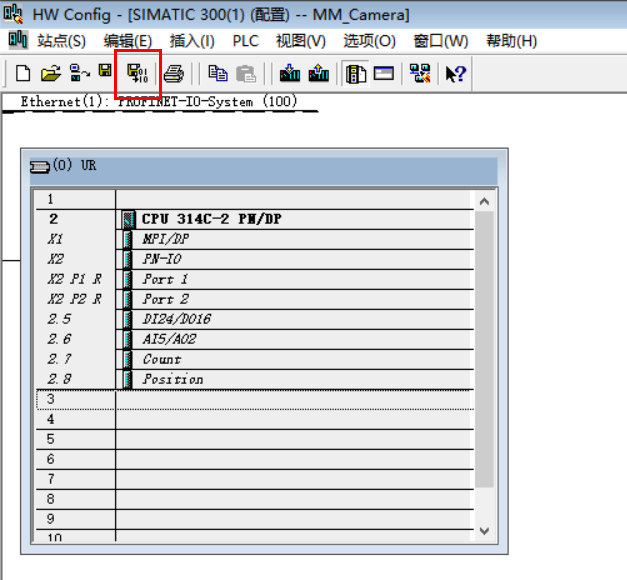
Task: Open the 视图(V) menu
Action: click(x=301, y=41)
